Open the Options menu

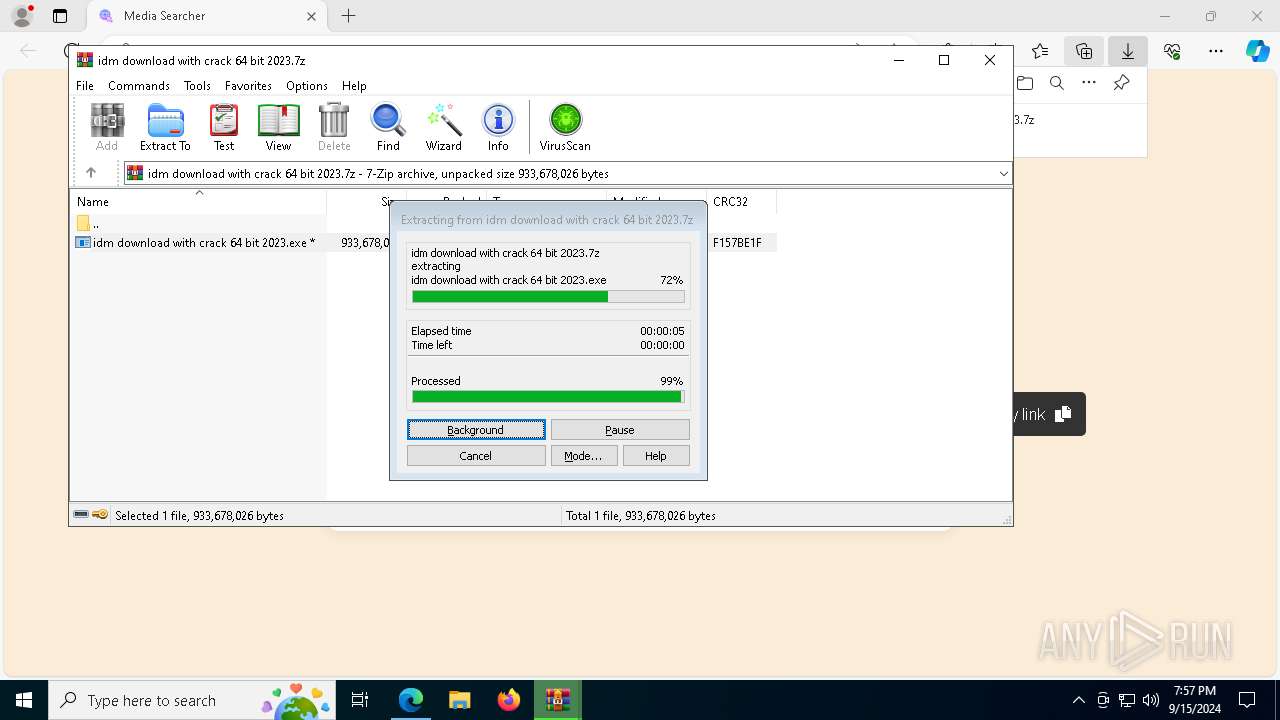[307, 86]
